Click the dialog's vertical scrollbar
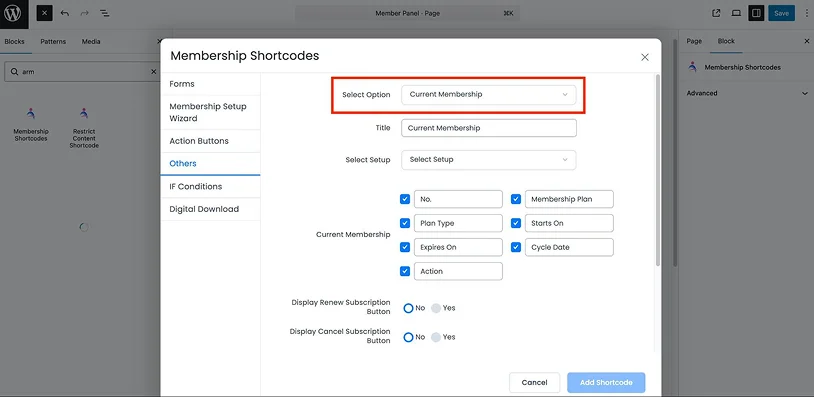814x397 pixels. point(658,169)
